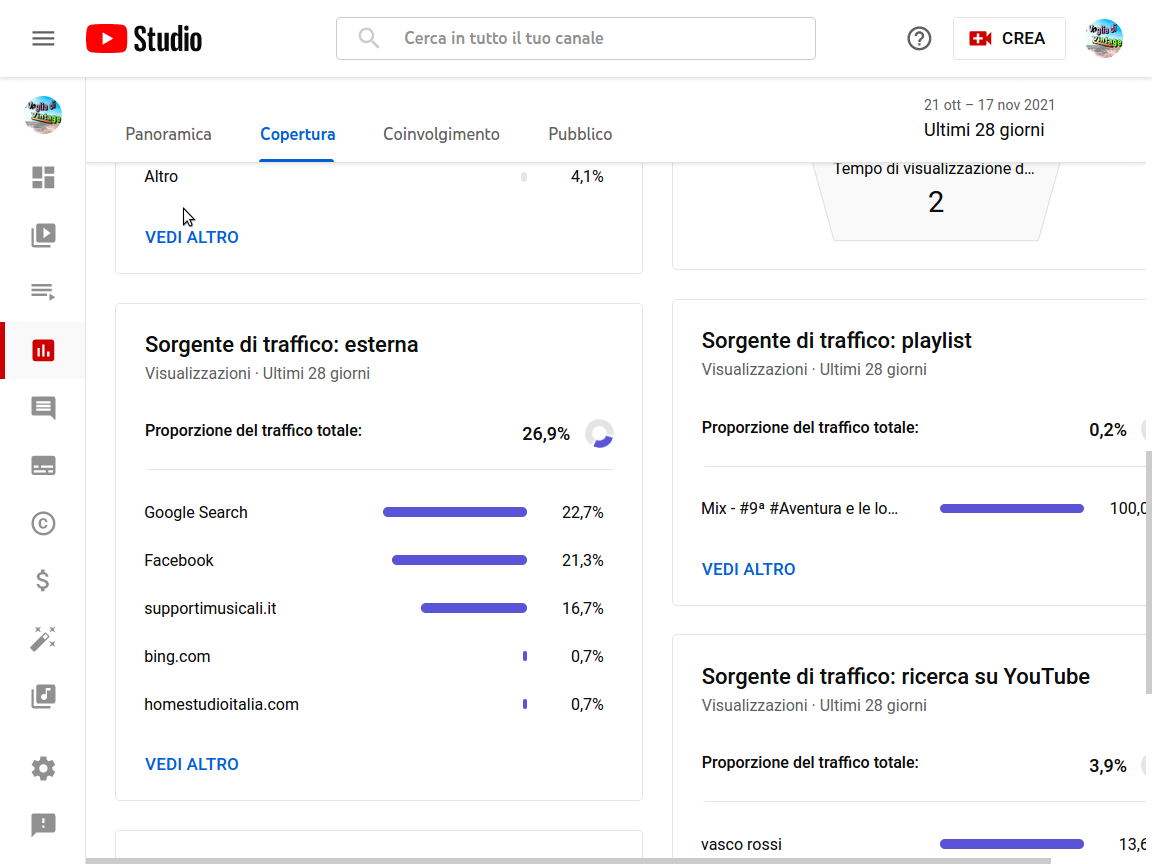This screenshot has width=1152, height=864.
Task: Click the supportimusicali.it 16,7% bar
Action: click(x=474, y=608)
